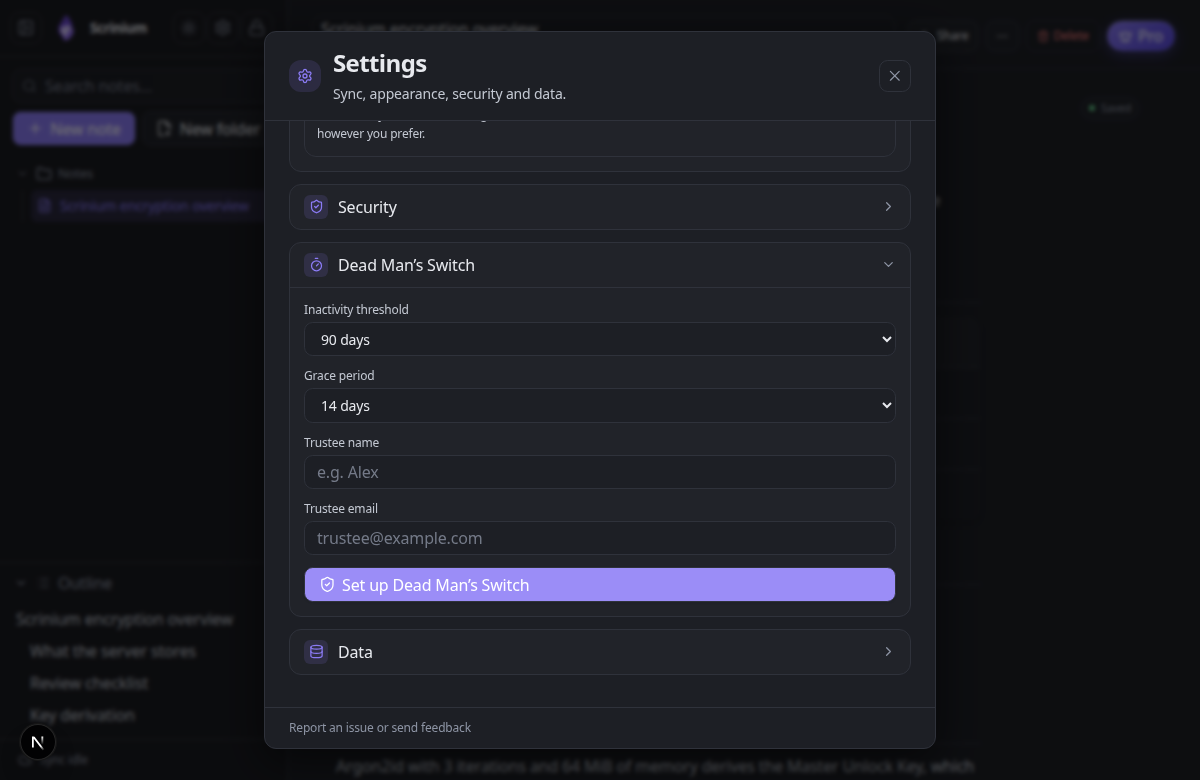Image resolution: width=1200 pixels, height=780 pixels.
Task: Click New folder in background sidebar
Action: (x=209, y=129)
